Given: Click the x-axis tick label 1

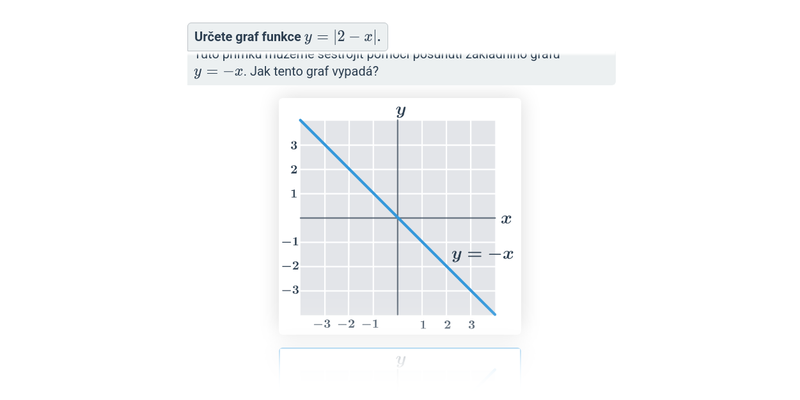Looking at the screenshot, I should click(423, 325).
